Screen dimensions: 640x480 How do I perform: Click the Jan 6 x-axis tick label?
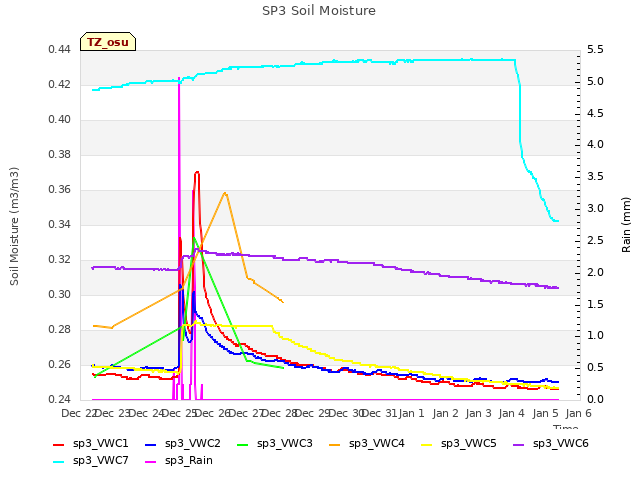579,413
